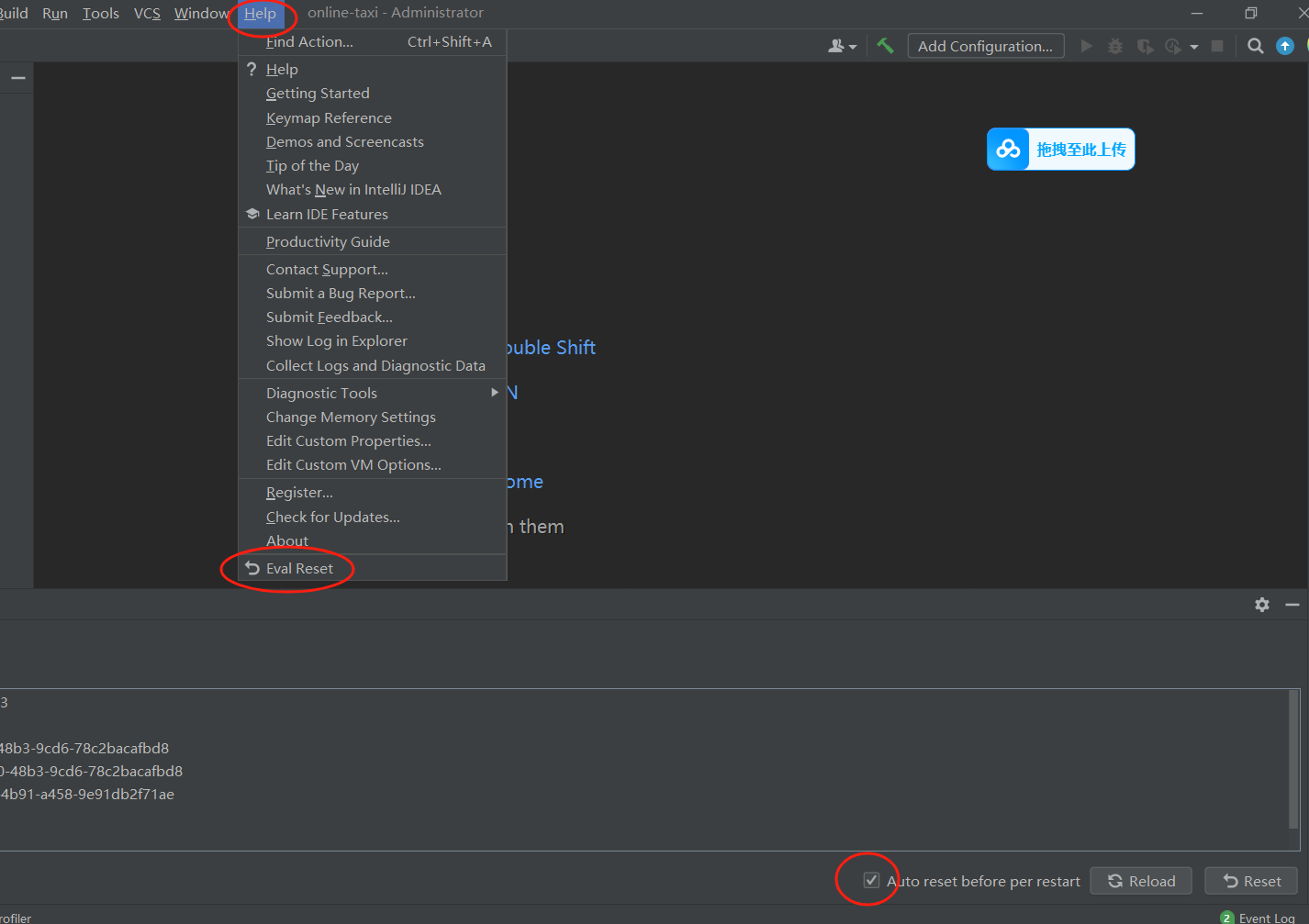Choose Submit Feedback
Image resolution: width=1309 pixels, height=924 pixels.
373,317
